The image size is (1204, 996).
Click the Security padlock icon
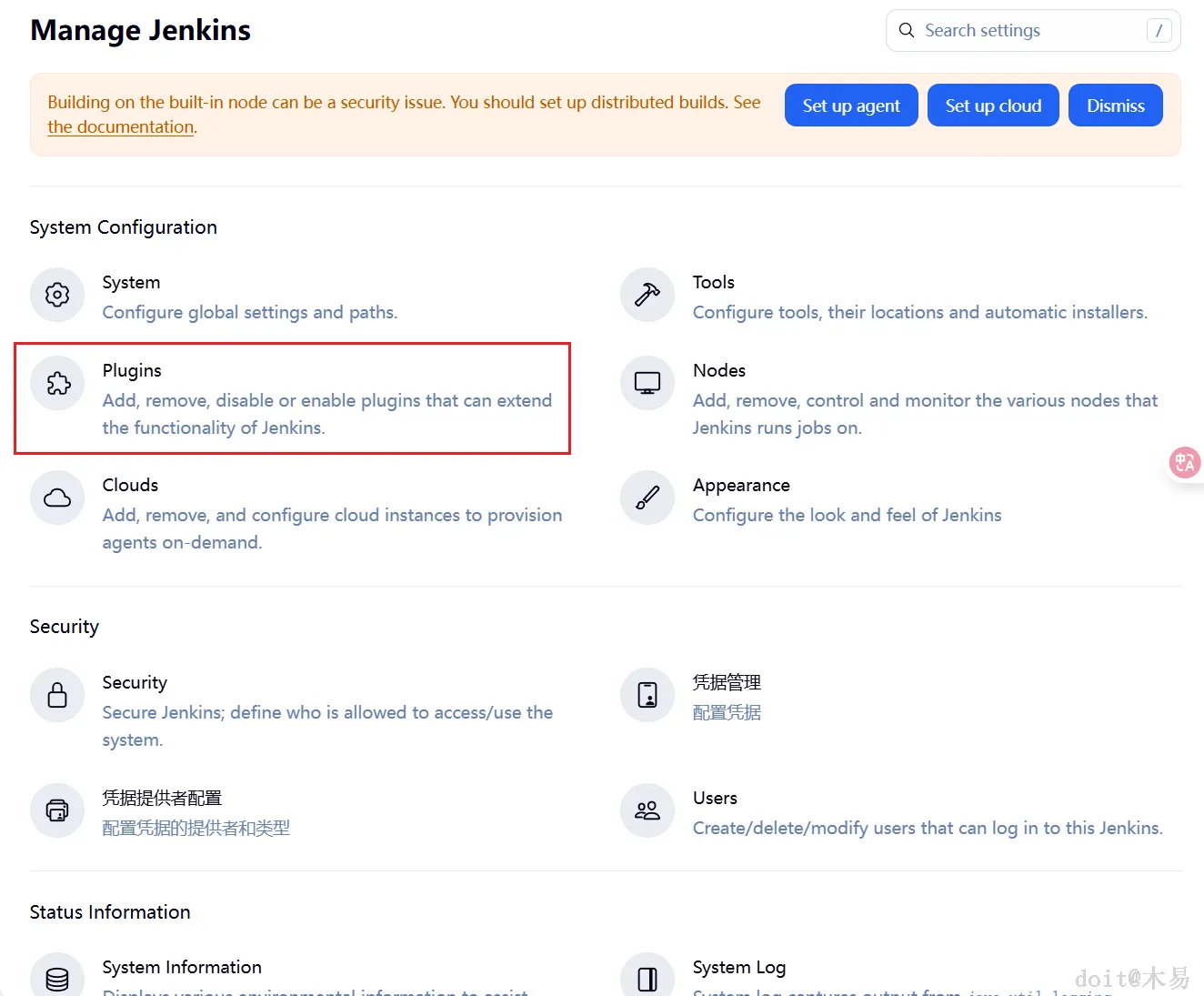click(57, 695)
